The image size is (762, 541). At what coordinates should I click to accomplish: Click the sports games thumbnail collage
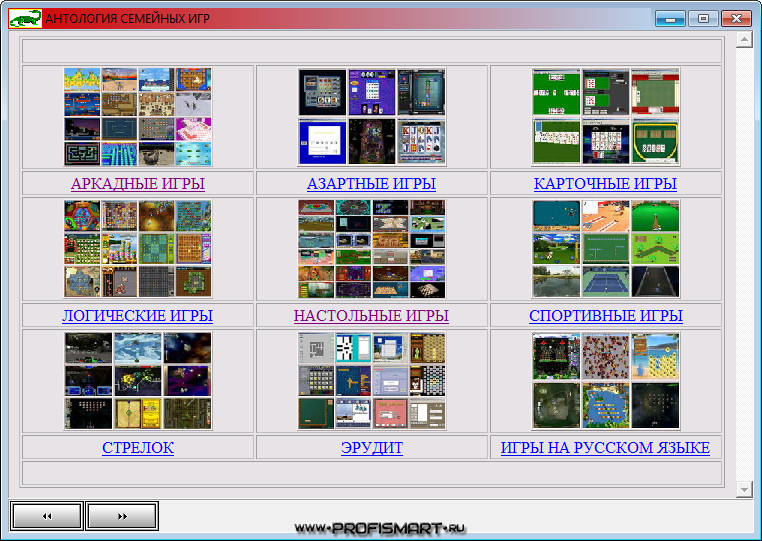(606, 249)
